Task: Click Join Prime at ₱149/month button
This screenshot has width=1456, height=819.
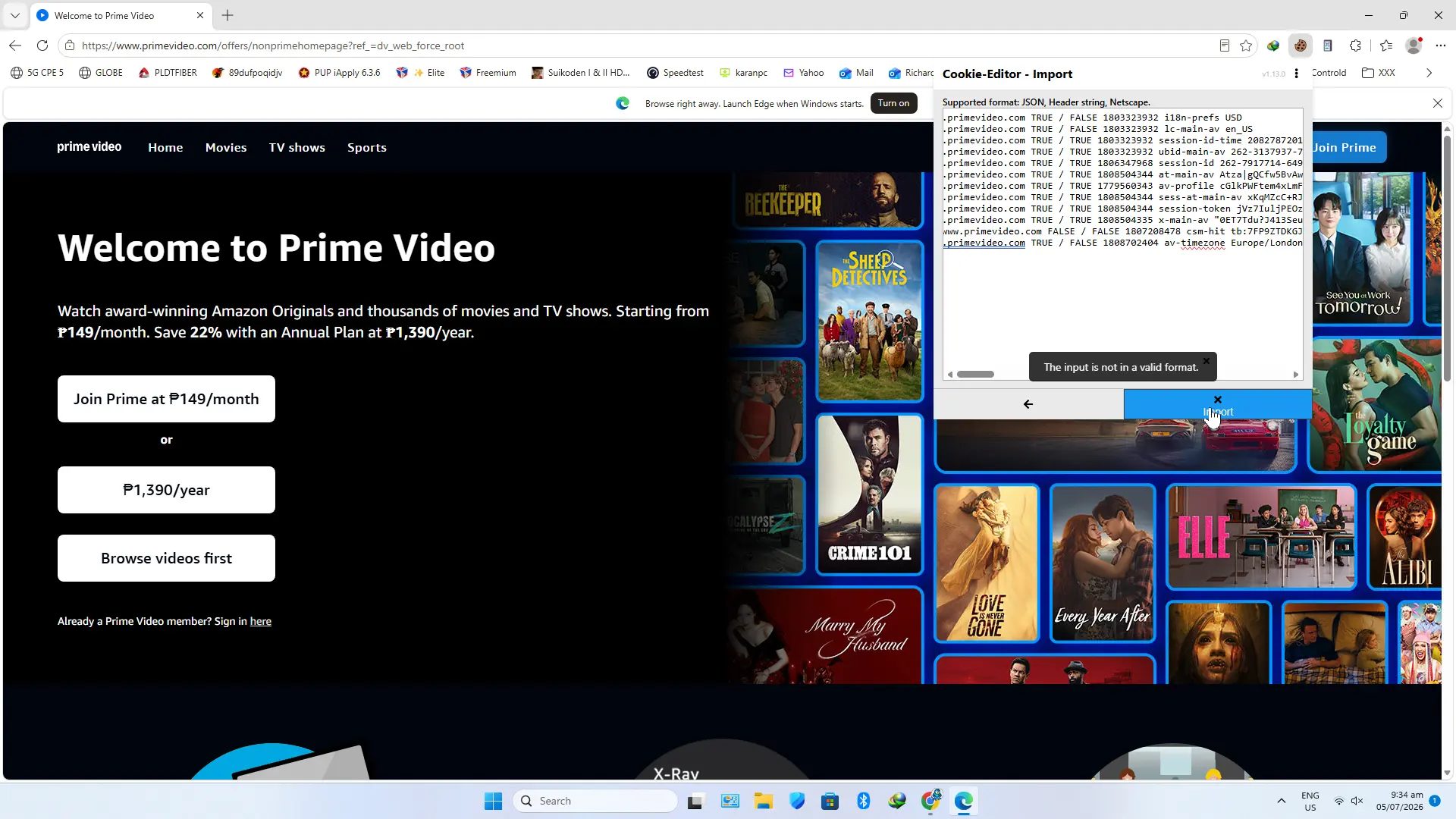Action: (x=166, y=399)
